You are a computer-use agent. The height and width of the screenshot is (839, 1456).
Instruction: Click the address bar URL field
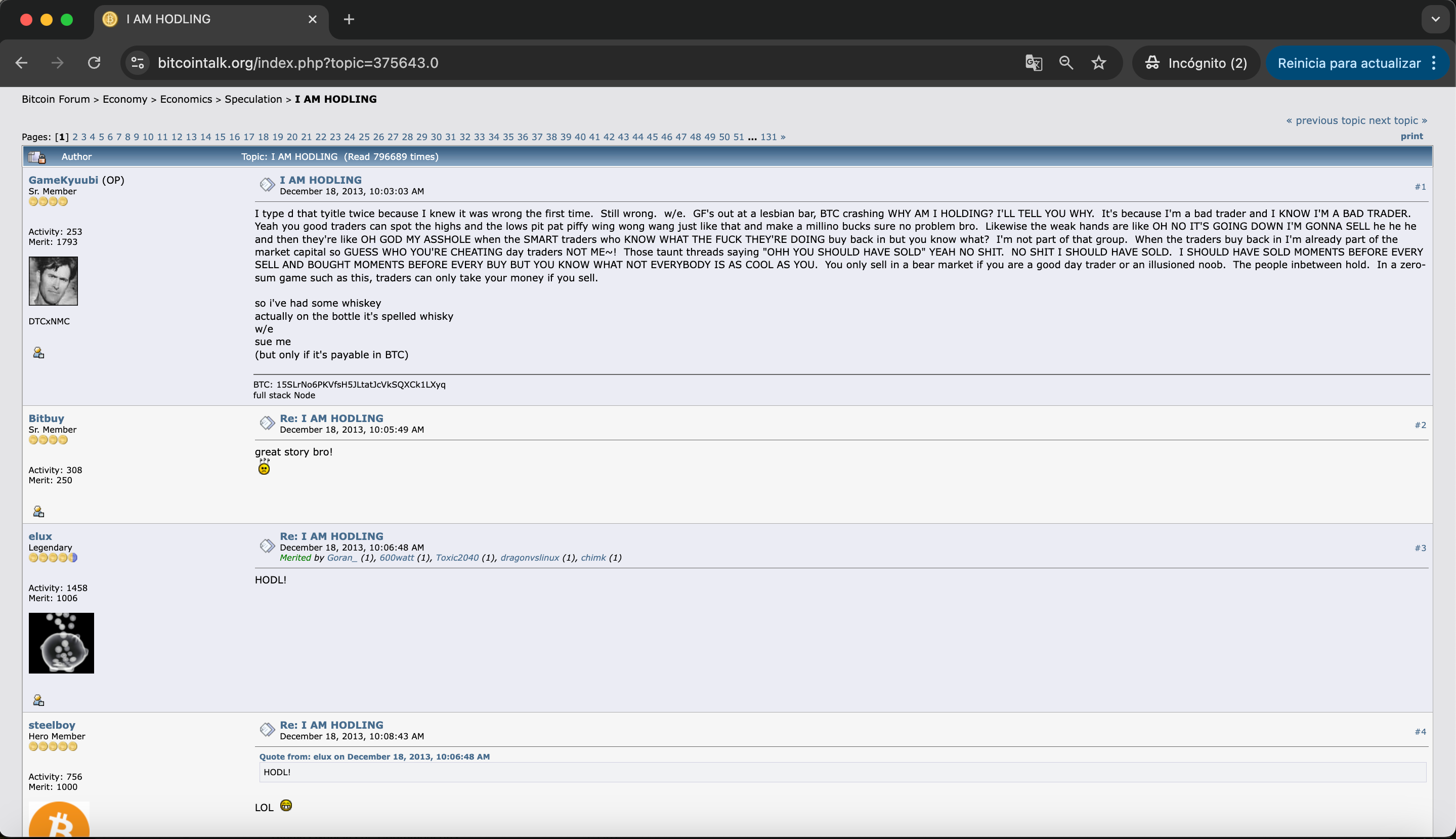coord(519,63)
